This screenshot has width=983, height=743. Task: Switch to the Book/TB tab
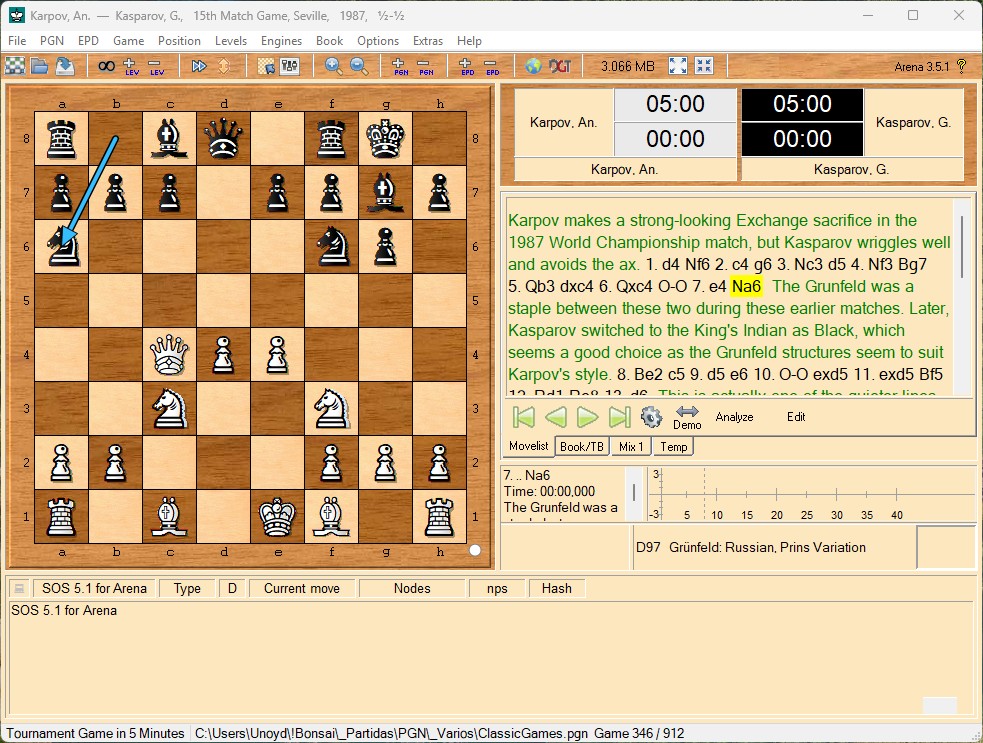click(582, 446)
